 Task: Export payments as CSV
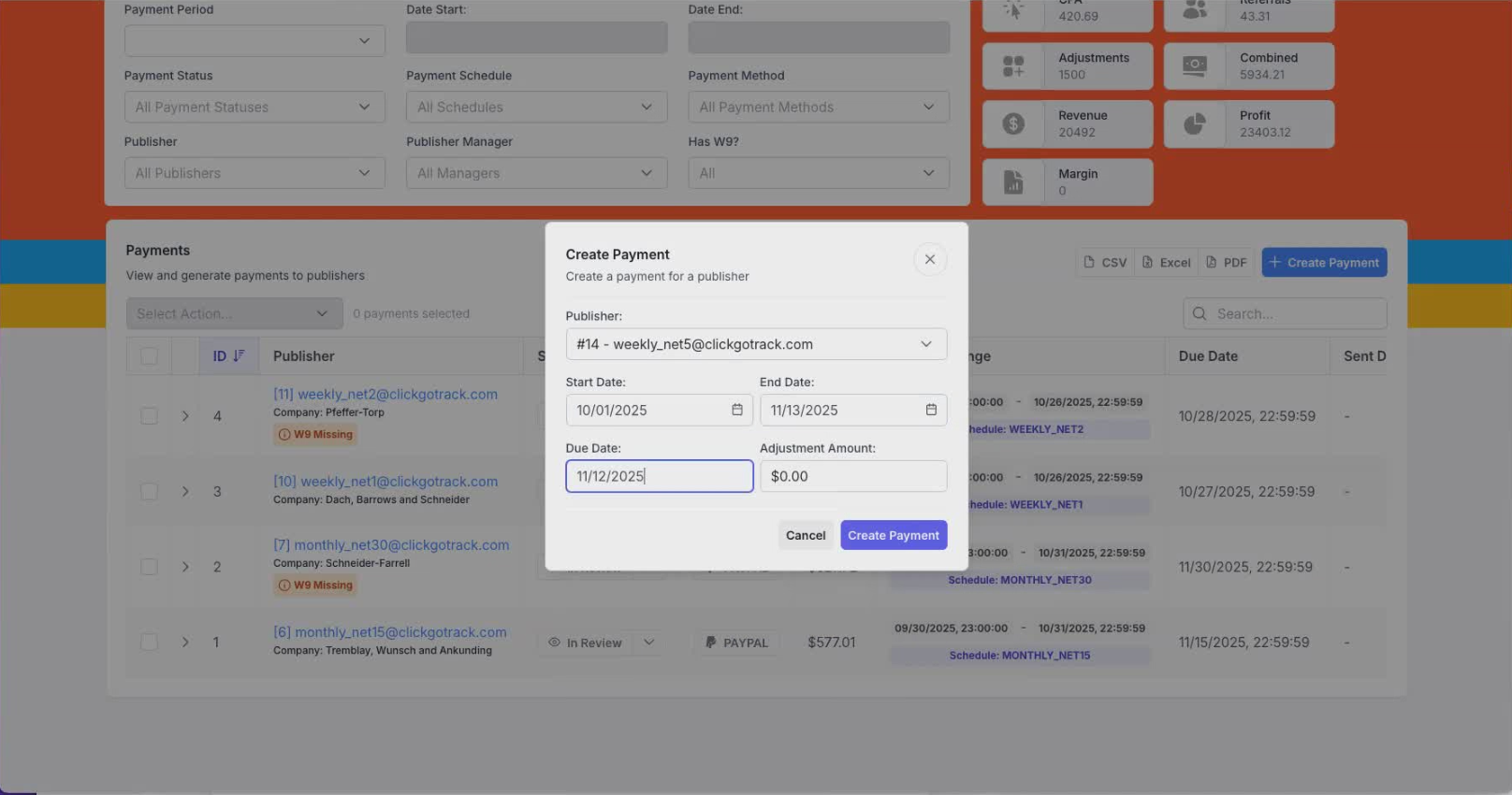coord(1105,263)
